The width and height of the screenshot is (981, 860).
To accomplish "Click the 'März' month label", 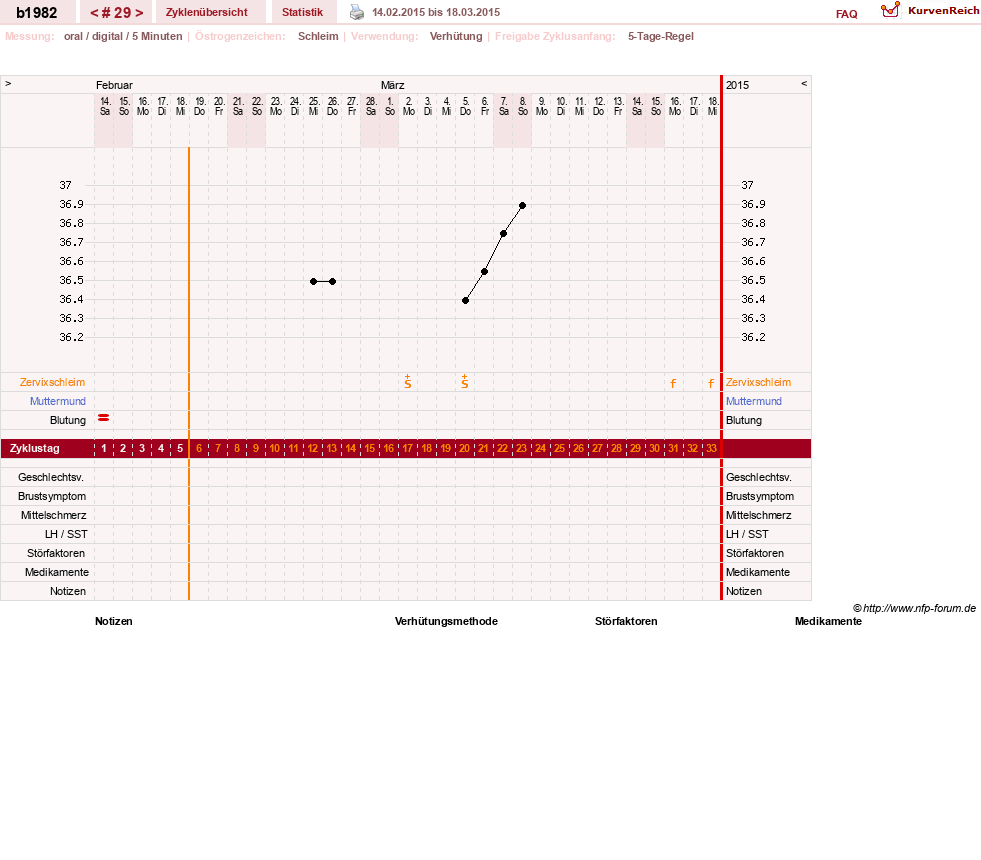I will click(392, 85).
